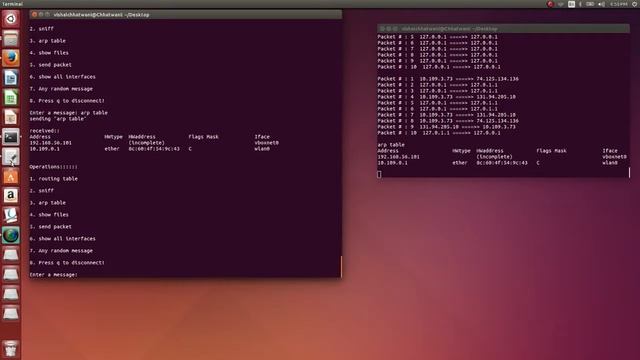640x360 pixels.
Task: Click the 'Enter a message:' prompt at the bottom
Action: [53, 275]
